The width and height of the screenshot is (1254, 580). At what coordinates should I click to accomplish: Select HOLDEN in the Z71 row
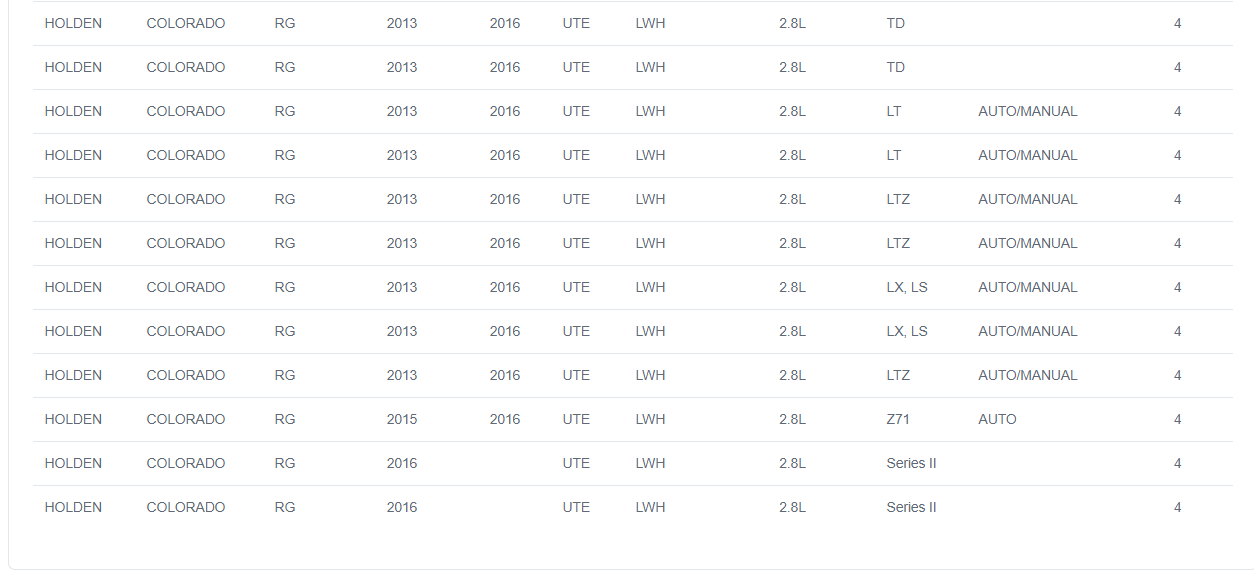[73, 419]
